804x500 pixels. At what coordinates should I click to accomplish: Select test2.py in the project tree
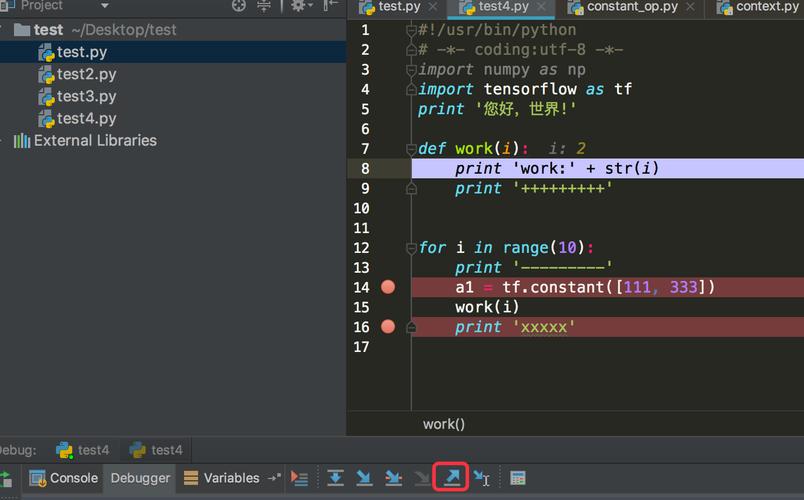pos(173,74)
